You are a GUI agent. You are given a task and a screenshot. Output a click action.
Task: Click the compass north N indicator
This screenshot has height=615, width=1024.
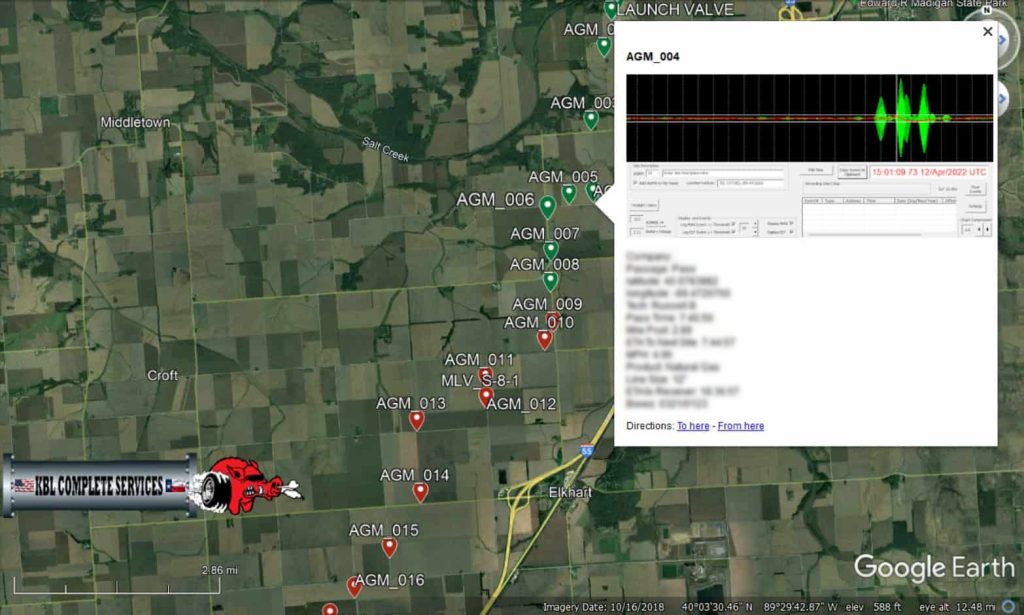click(x=987, y=10)
